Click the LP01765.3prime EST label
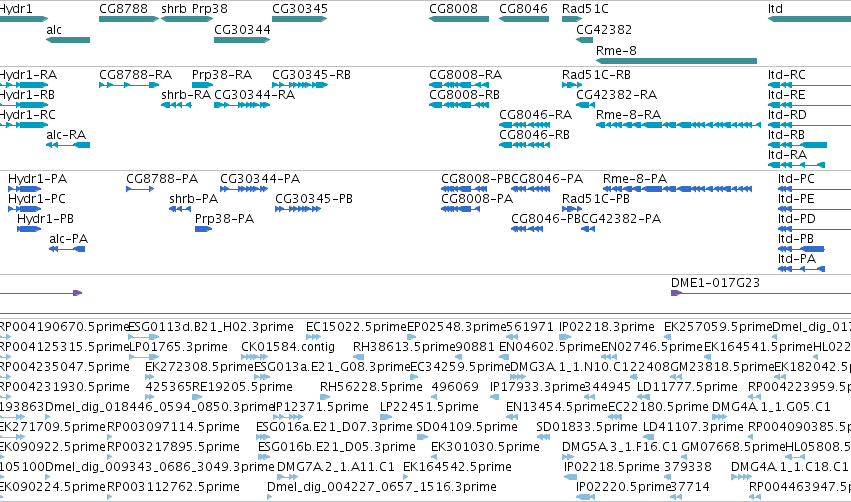Image resolution: width=851 pixels, height=502 pixels. coord(179,347)
